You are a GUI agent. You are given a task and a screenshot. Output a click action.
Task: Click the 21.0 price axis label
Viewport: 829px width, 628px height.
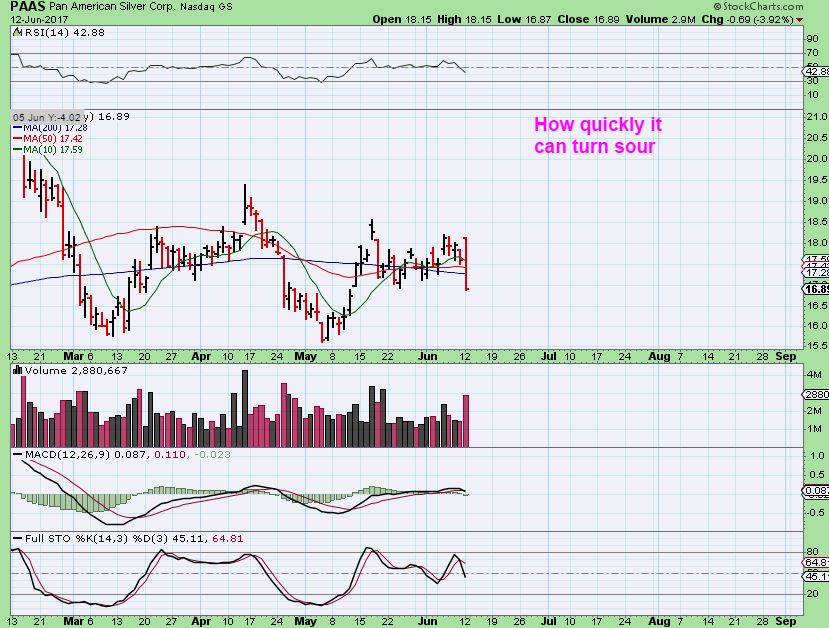tap(817, 117)
